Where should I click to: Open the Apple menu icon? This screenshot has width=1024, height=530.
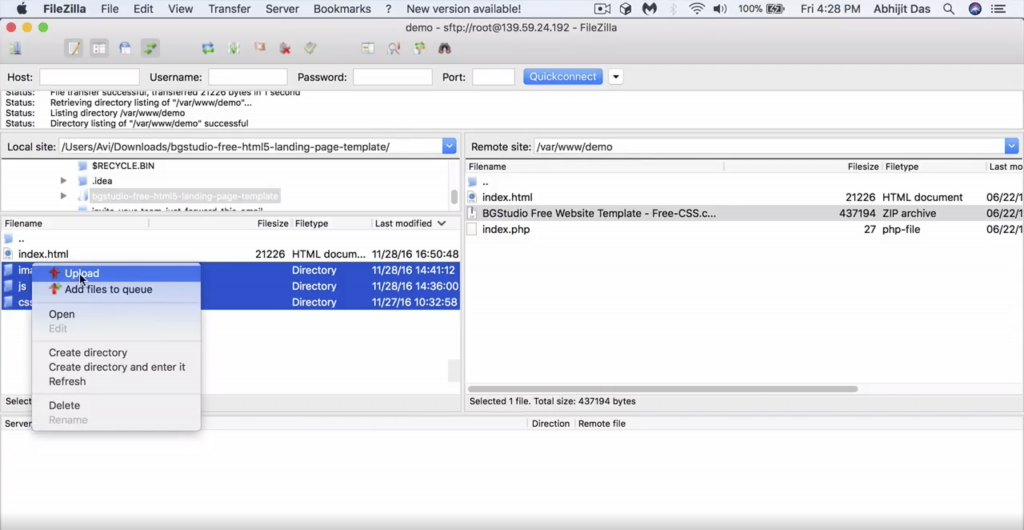pyautogui.click(x=22, y=9)
